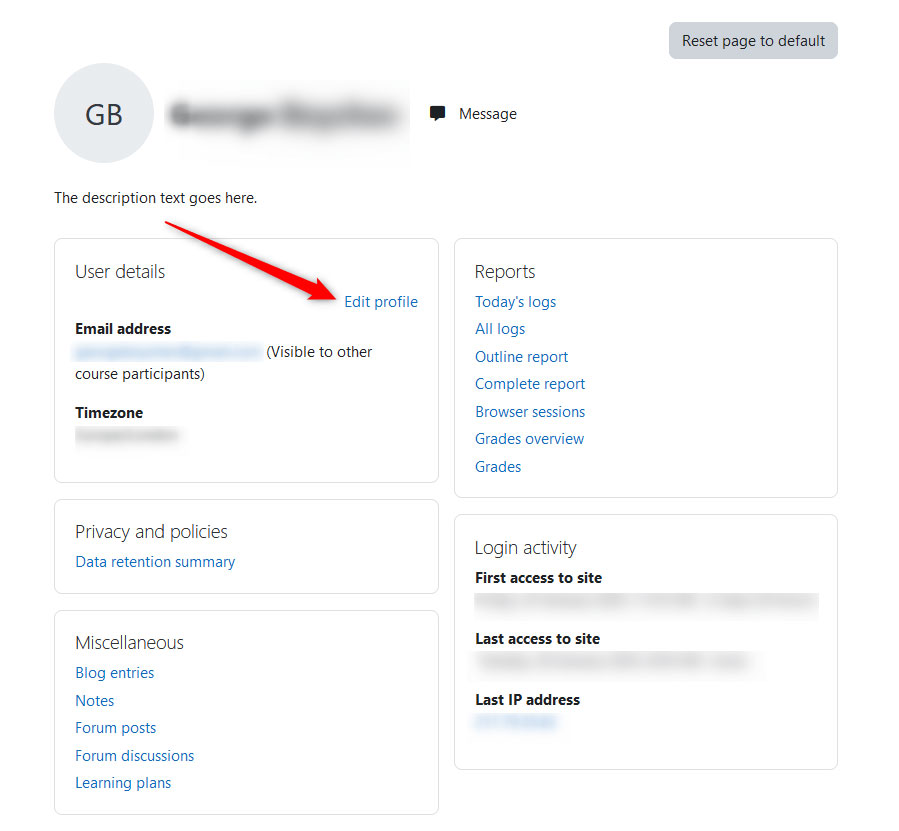Click the GB profile avatar circle
This screenshot has height=831, width=899.
click(103, 113)
